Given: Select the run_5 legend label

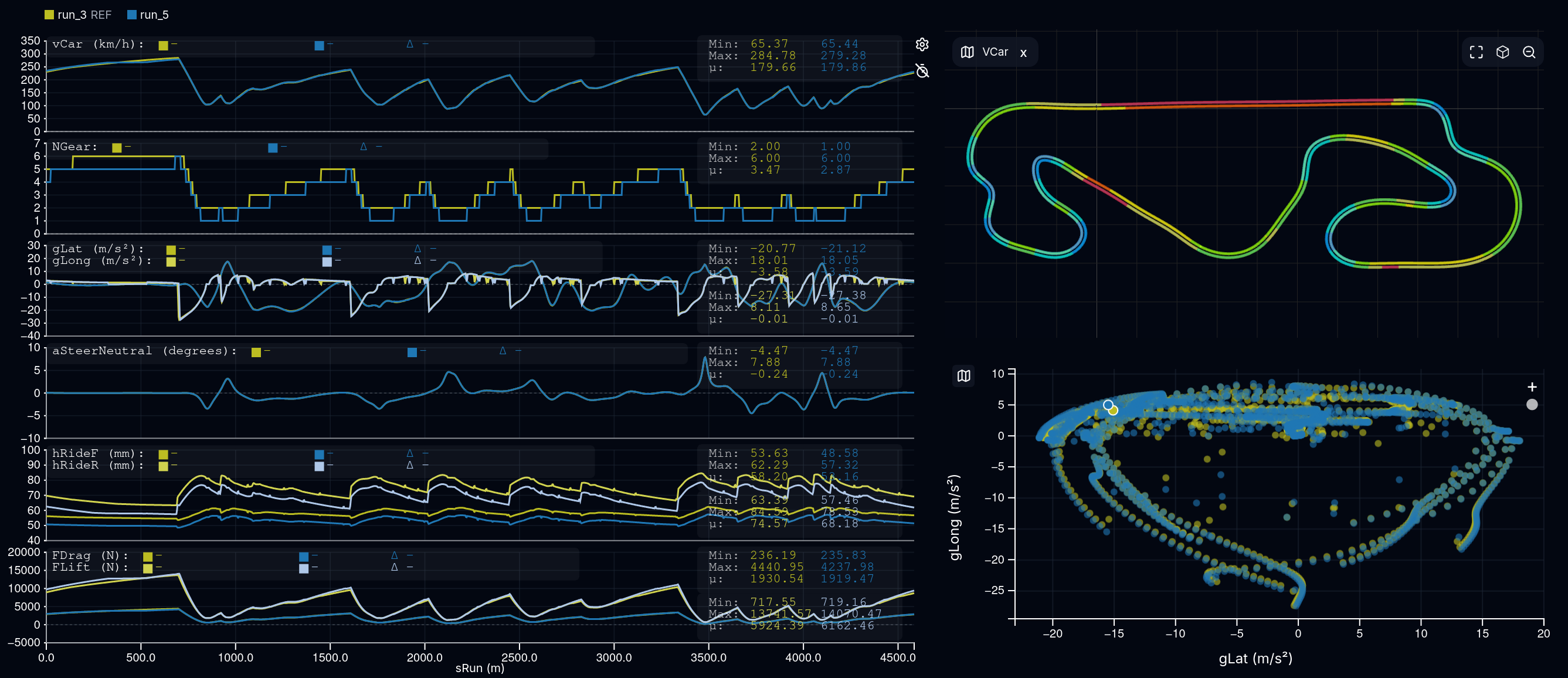Looking at the screenshot, I should point(154,15).
